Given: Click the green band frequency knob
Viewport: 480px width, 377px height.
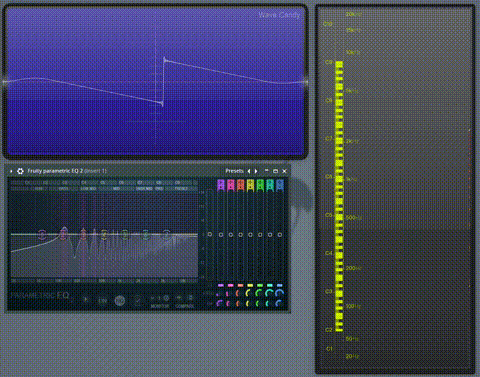Looking at the screenshot, I should coord(259,293).
